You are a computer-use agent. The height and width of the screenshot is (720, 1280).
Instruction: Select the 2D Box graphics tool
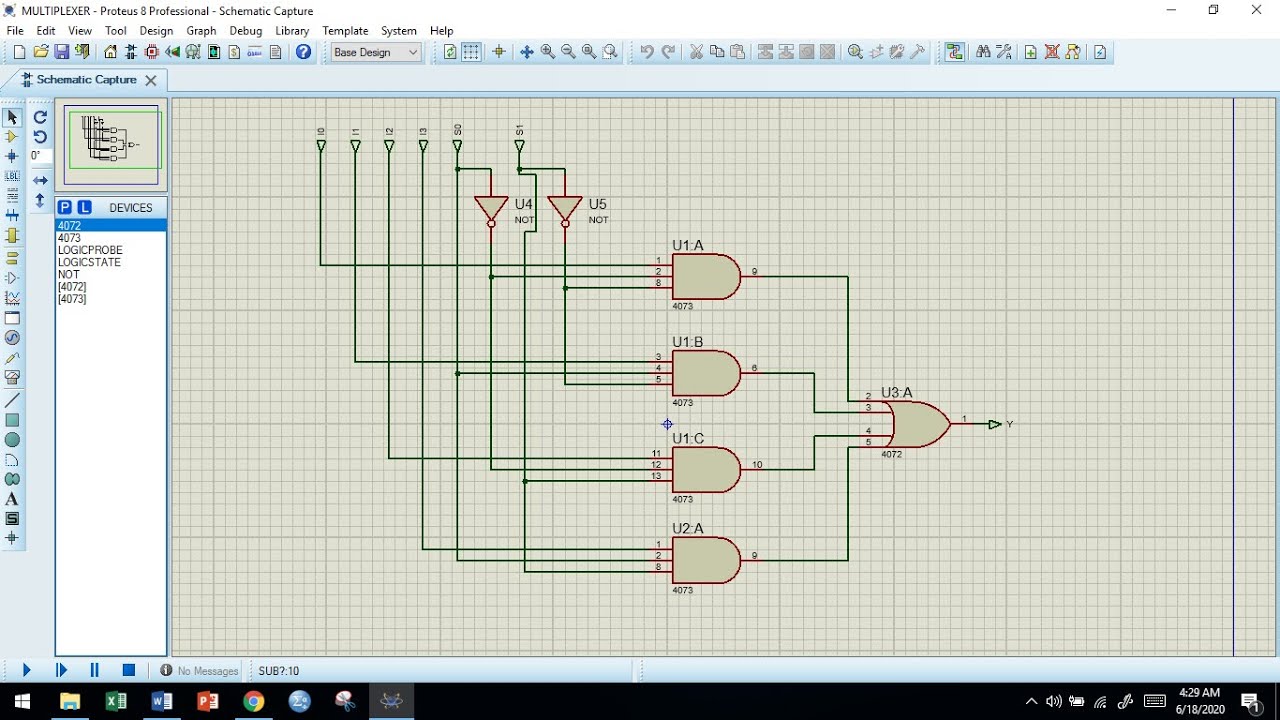click(12, 420)
